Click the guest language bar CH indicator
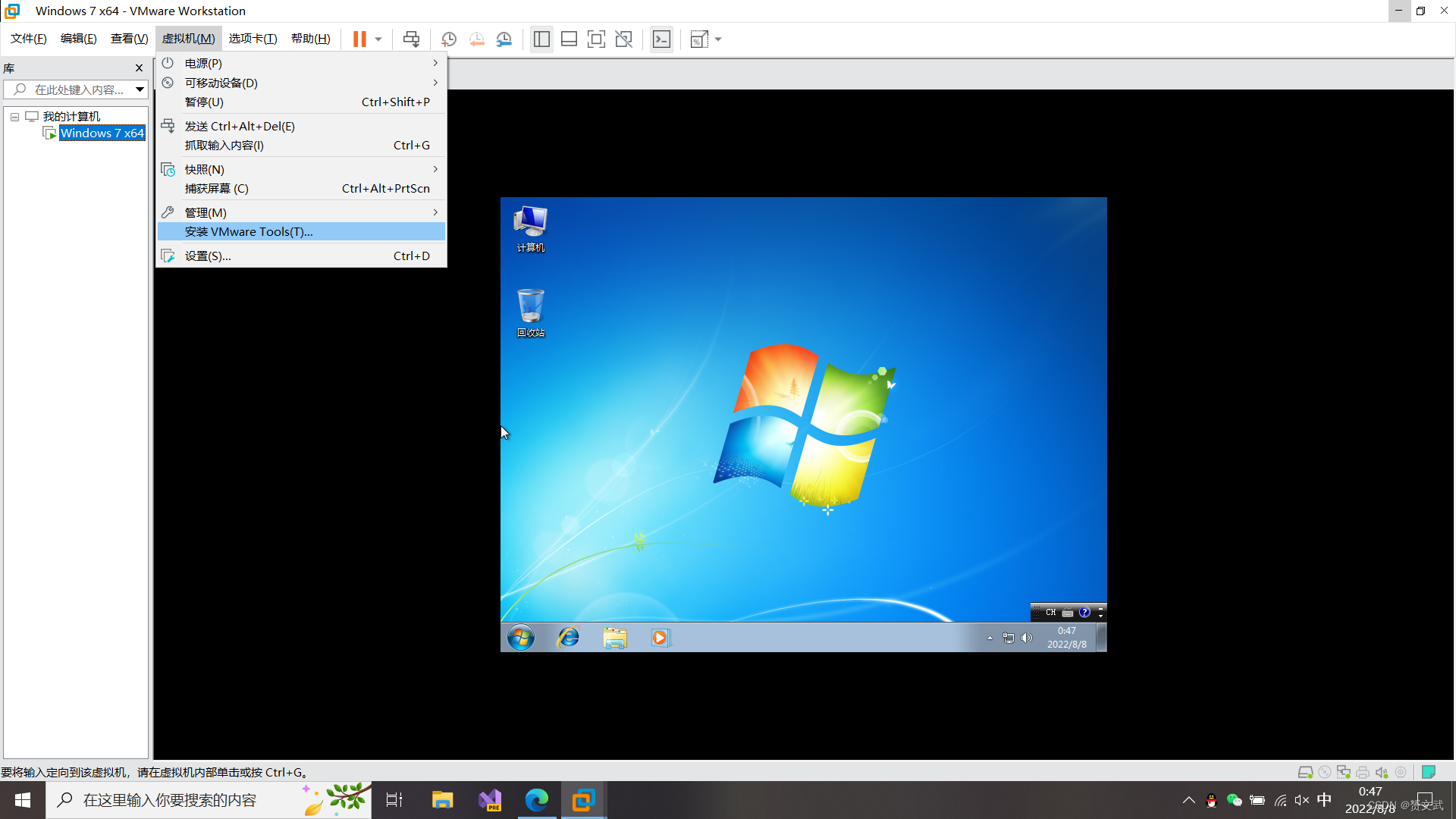1456x819 pixels. pos(1050,612)
